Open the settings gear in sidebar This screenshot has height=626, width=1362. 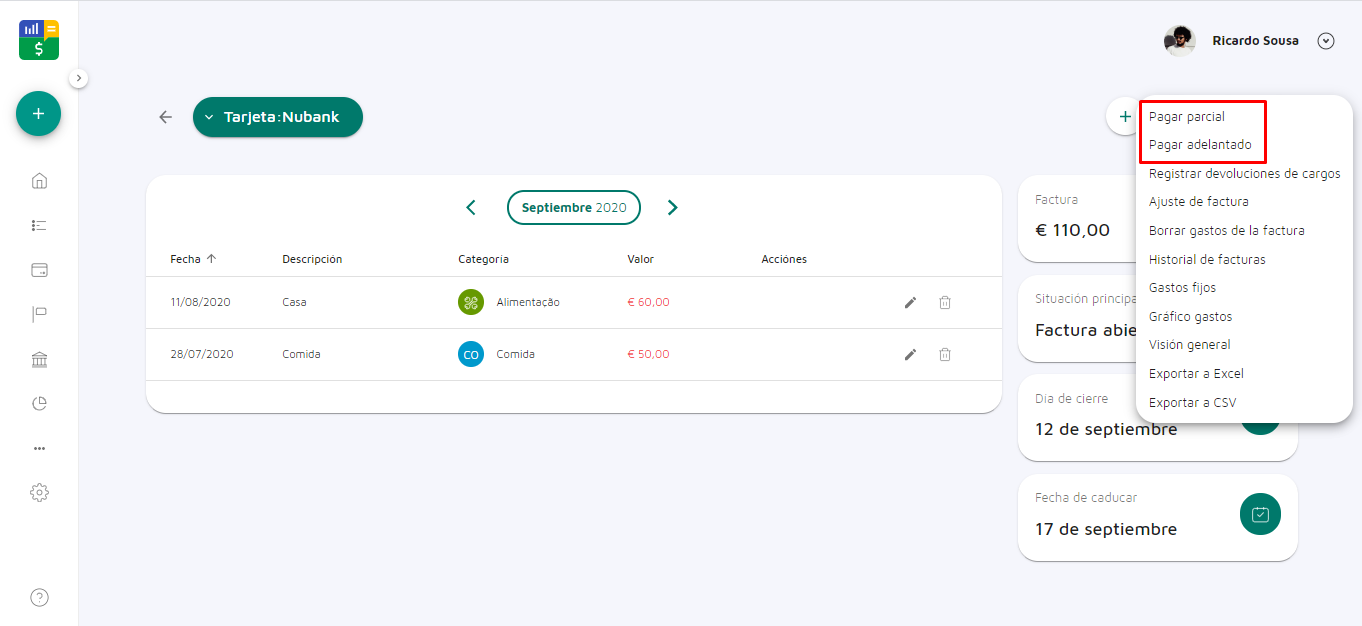(39, 492)
